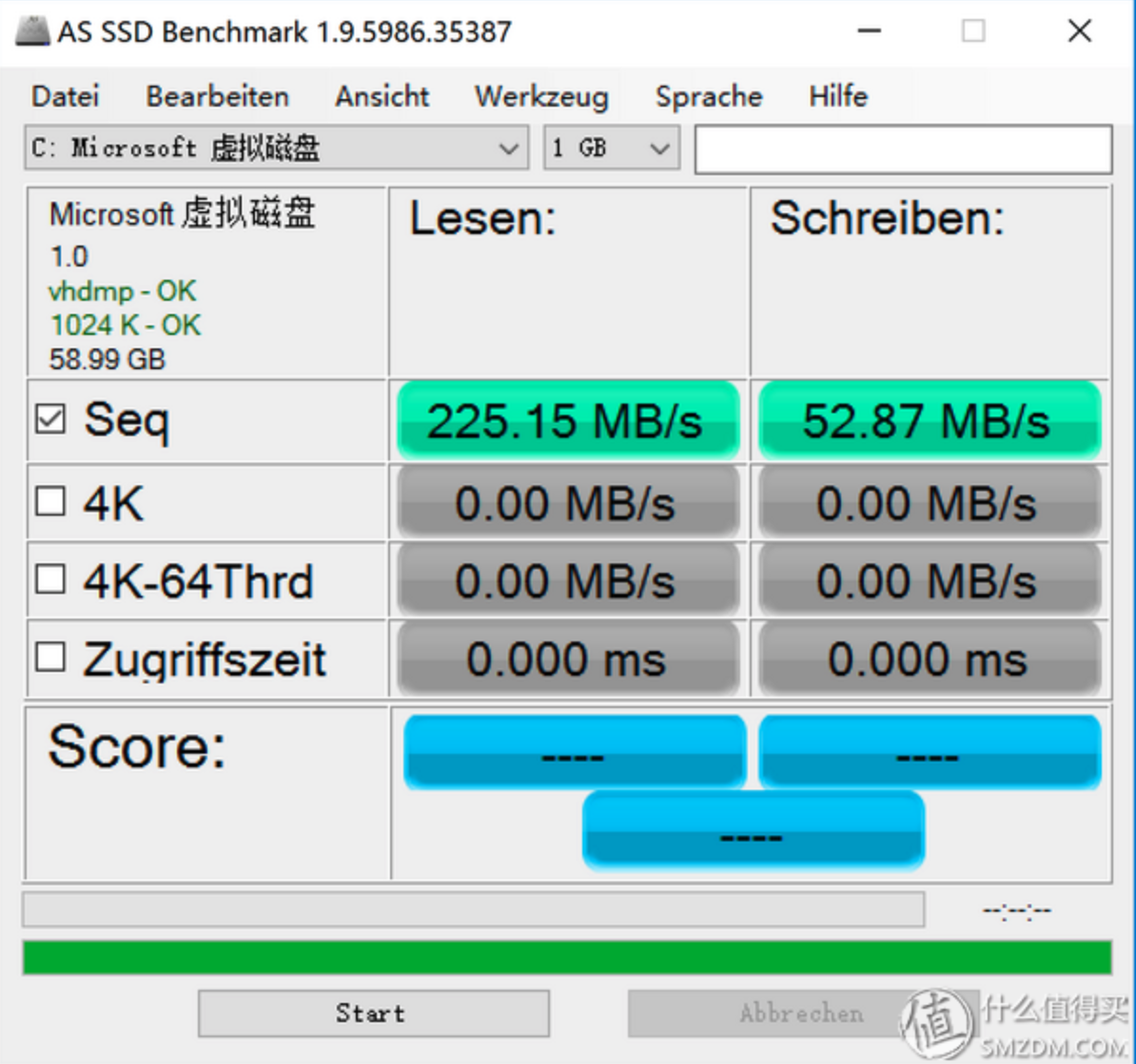Click the Zugriffszeit read 0.000 ms field
This screenshot has height=1064, width=1136.
(568, 660)
